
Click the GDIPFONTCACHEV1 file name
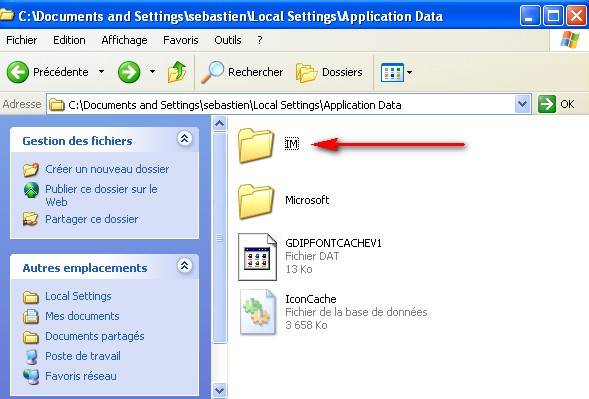[333, 243]
